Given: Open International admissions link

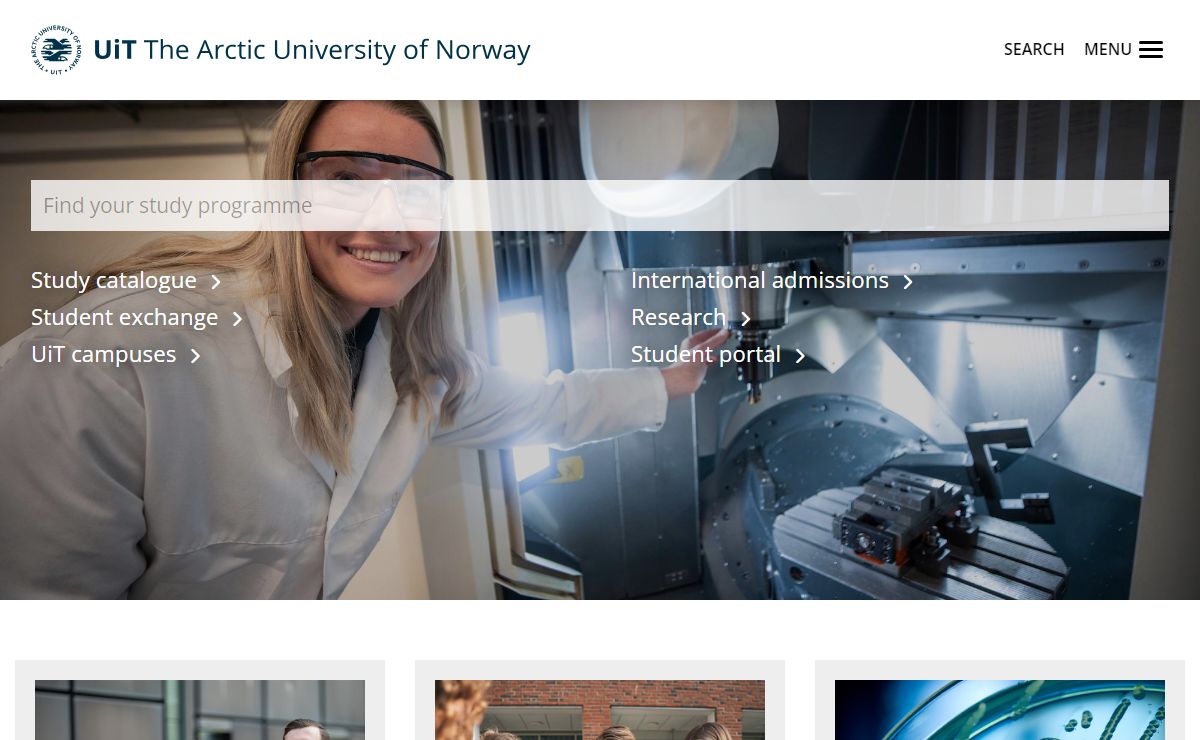Looking at the screenshot, I should click(x=760, y=280).
